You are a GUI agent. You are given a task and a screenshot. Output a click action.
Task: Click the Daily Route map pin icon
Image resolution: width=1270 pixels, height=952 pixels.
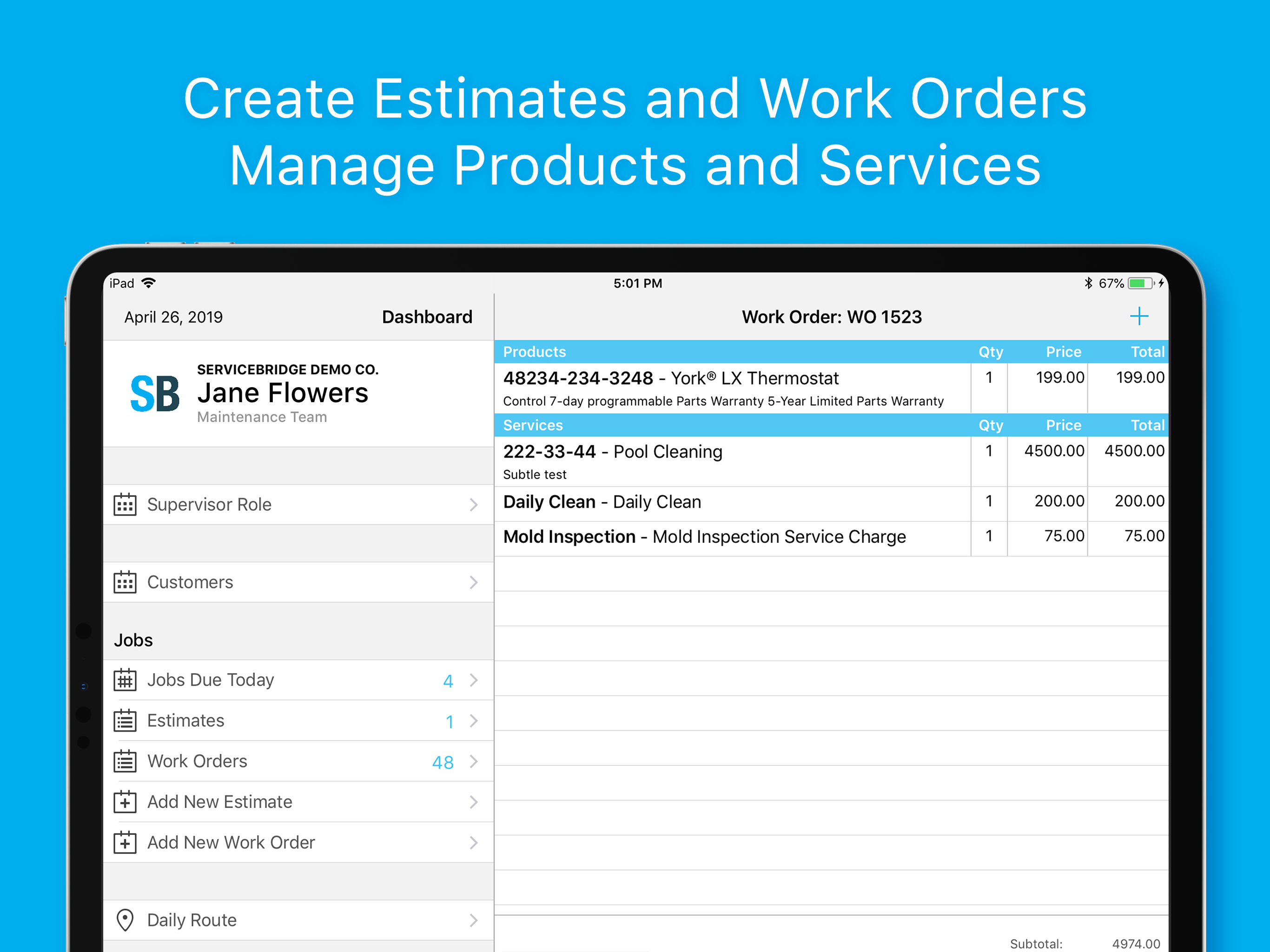(125, 920)
